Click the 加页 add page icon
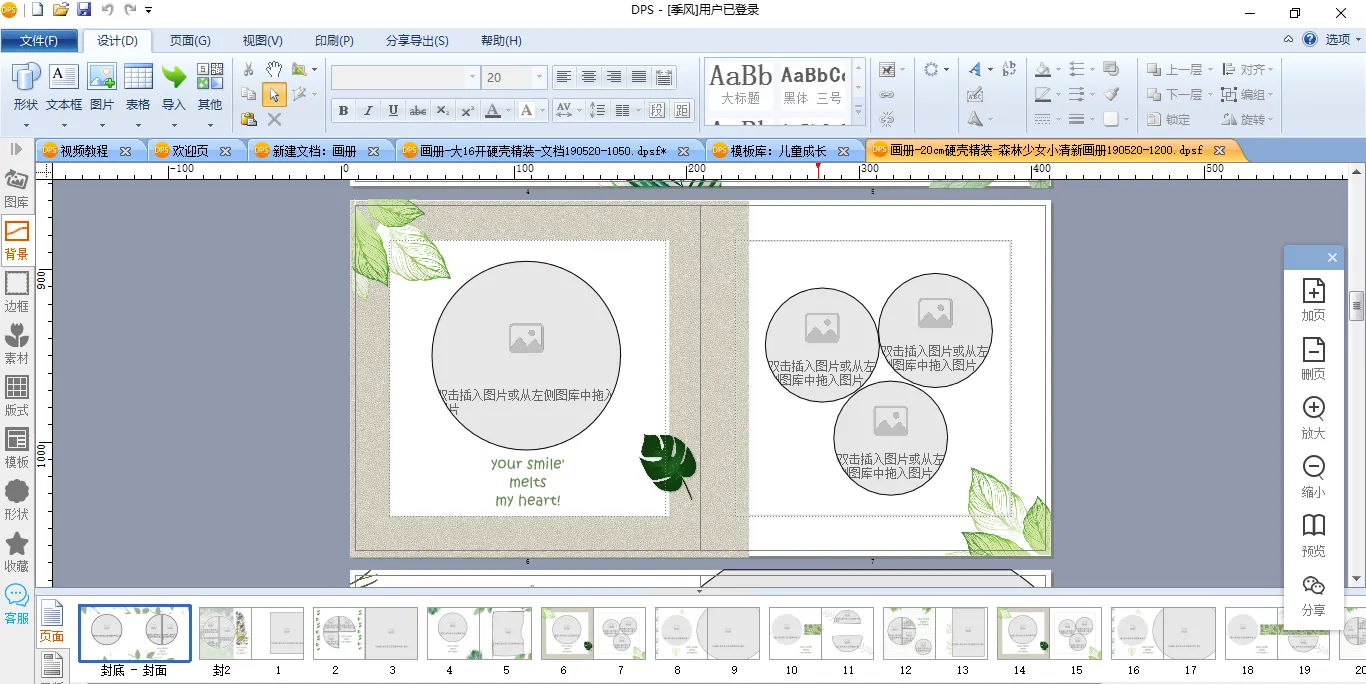Screen dimensions: 1366x684 point(1313,299)
